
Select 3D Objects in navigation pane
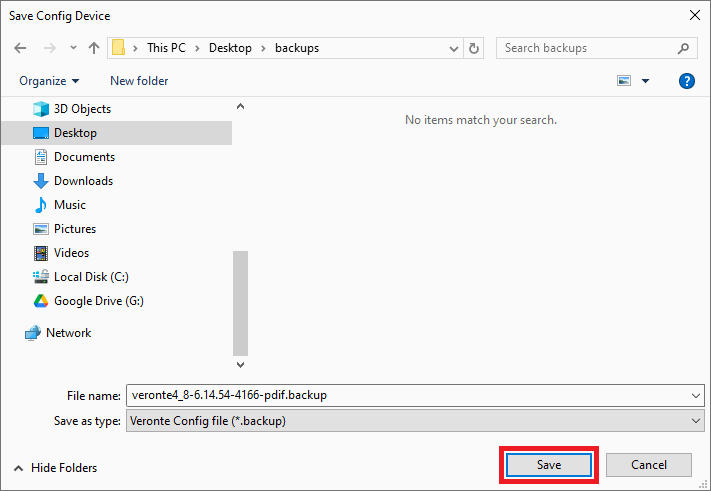click(x=82, y=109)
